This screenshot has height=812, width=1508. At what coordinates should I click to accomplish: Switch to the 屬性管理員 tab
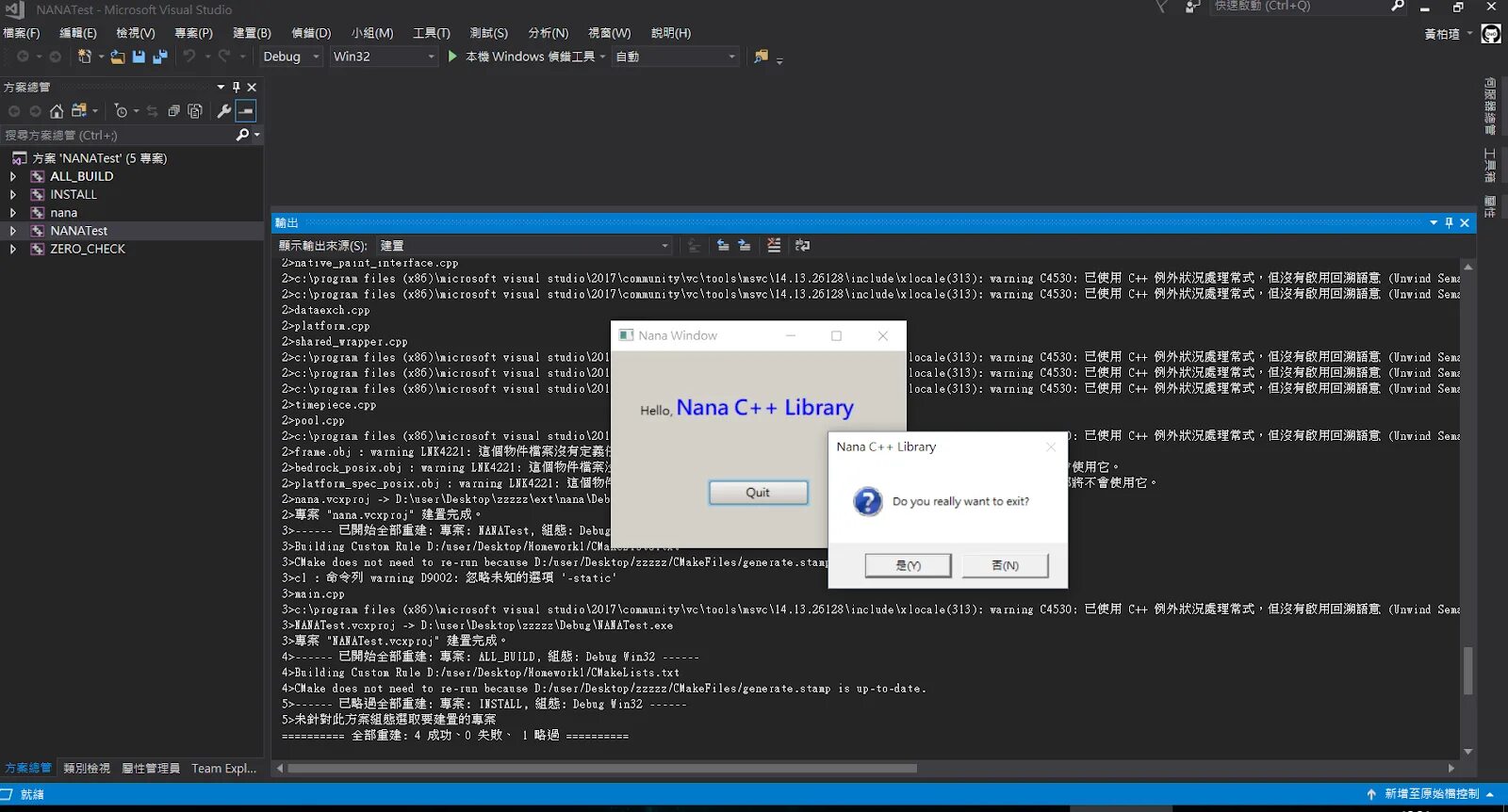pyautogui.click(x=151, y=769)
